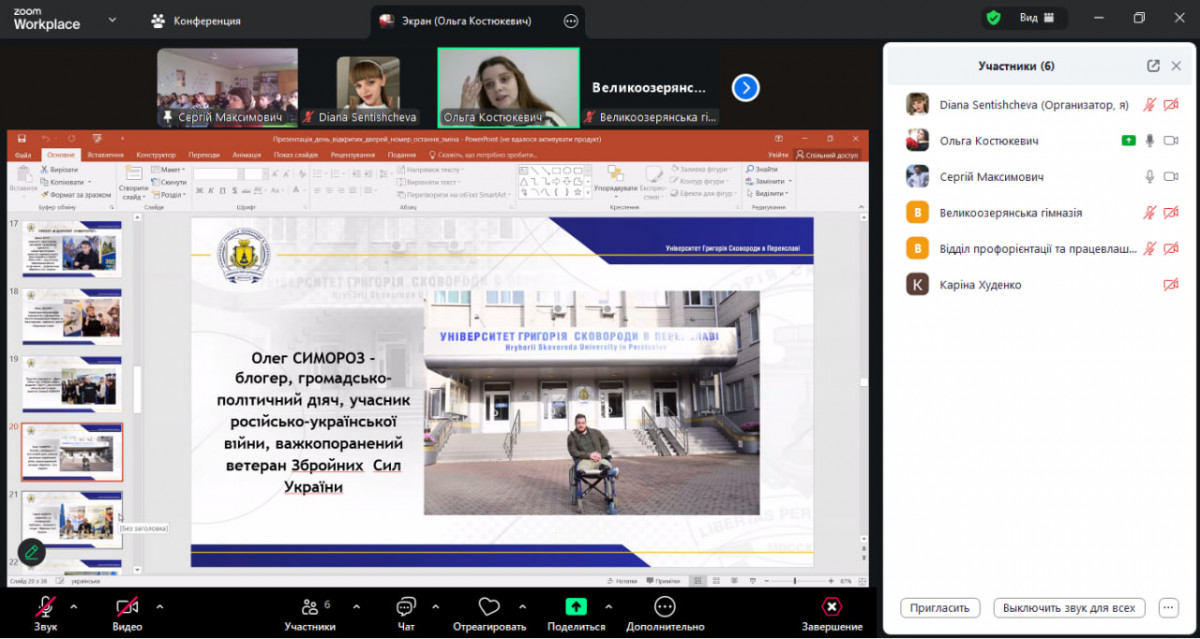Click the green Share screen icon
The image size is (1200, 639).
(576, 607)
